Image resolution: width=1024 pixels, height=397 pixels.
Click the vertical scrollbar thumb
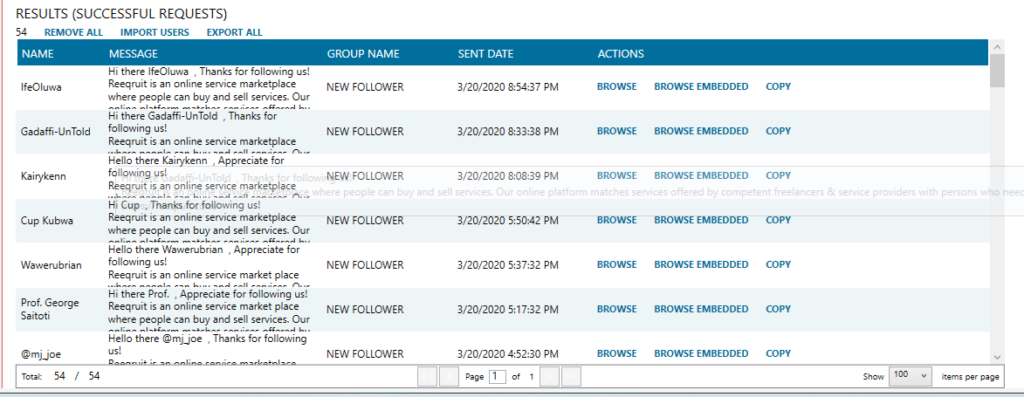click(x=997, y=71)
